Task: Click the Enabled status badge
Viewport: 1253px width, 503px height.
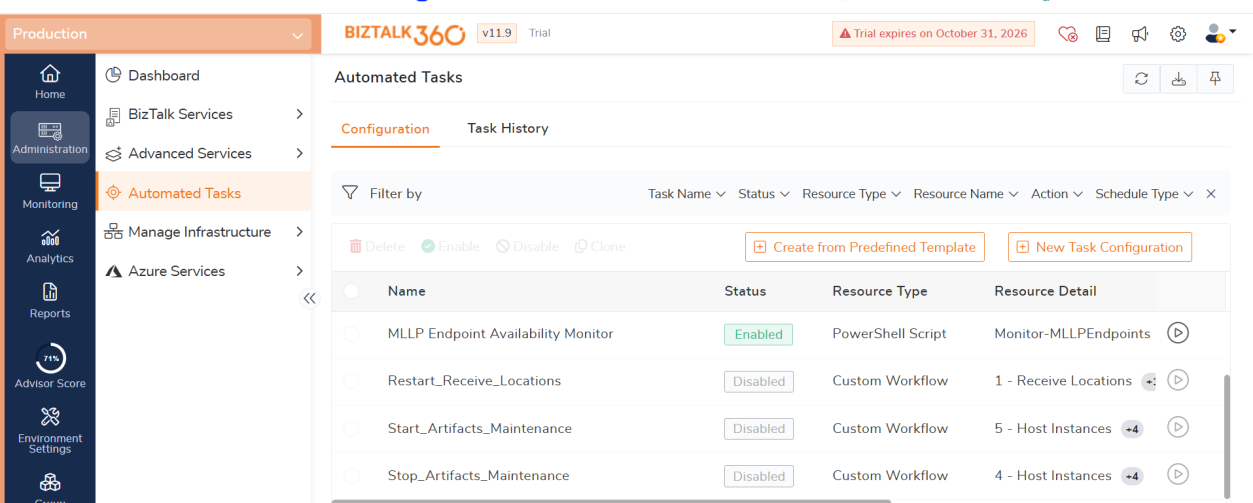Action: (x=758, y=334)
